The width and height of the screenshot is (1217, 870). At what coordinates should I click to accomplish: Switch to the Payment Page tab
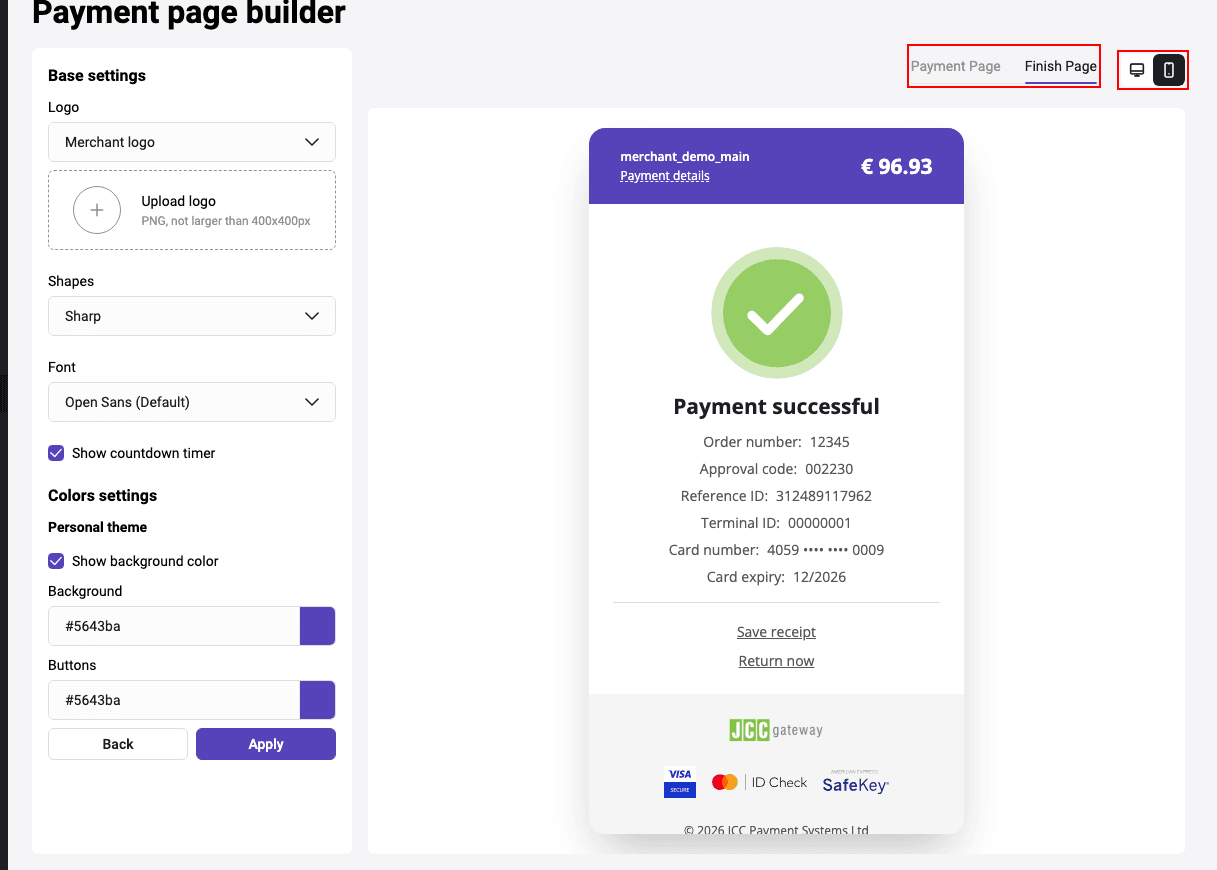(x=956, y=66)
